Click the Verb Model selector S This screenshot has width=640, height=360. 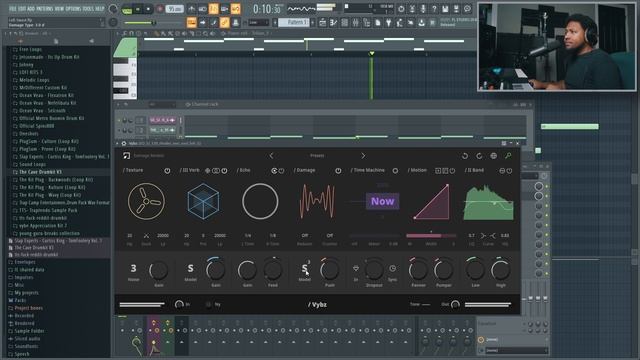coord(190,268)
